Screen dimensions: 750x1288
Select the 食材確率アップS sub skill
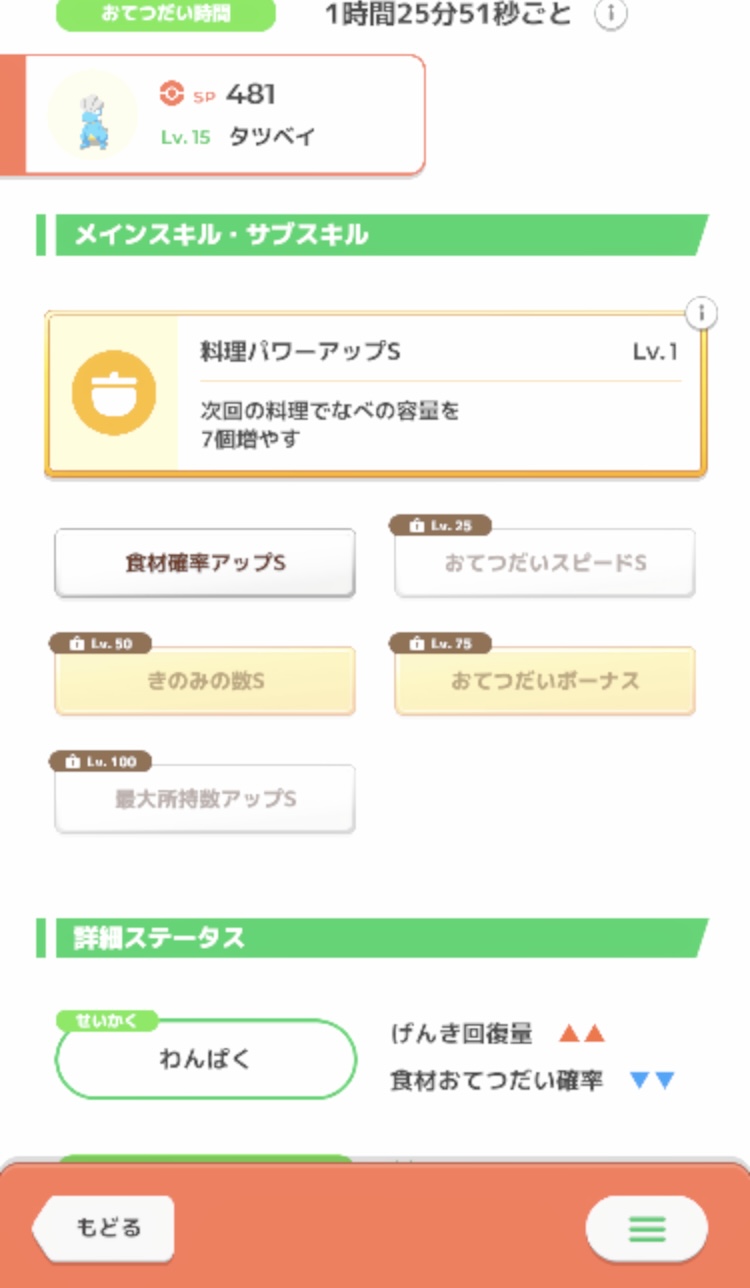[x=205, y=563]
